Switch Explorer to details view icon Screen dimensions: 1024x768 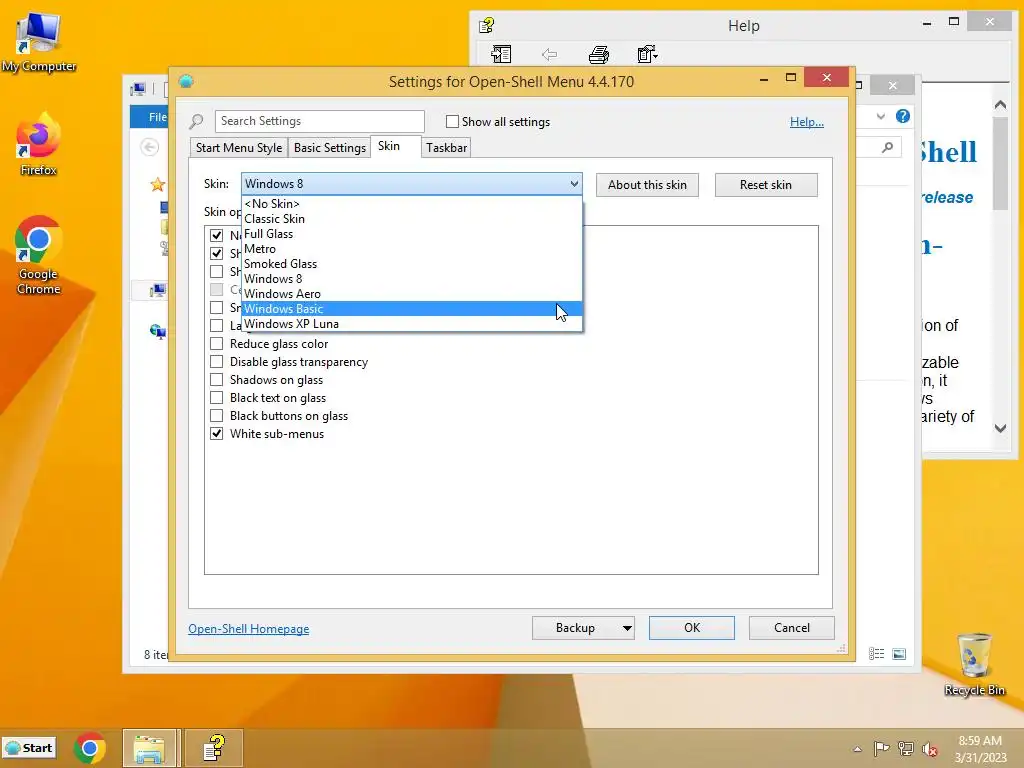(x=876, y=654)
